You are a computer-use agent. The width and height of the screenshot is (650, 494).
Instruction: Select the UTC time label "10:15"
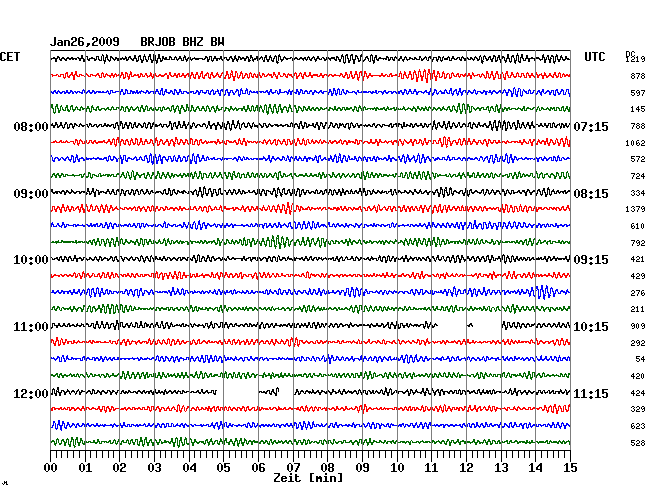591,327
